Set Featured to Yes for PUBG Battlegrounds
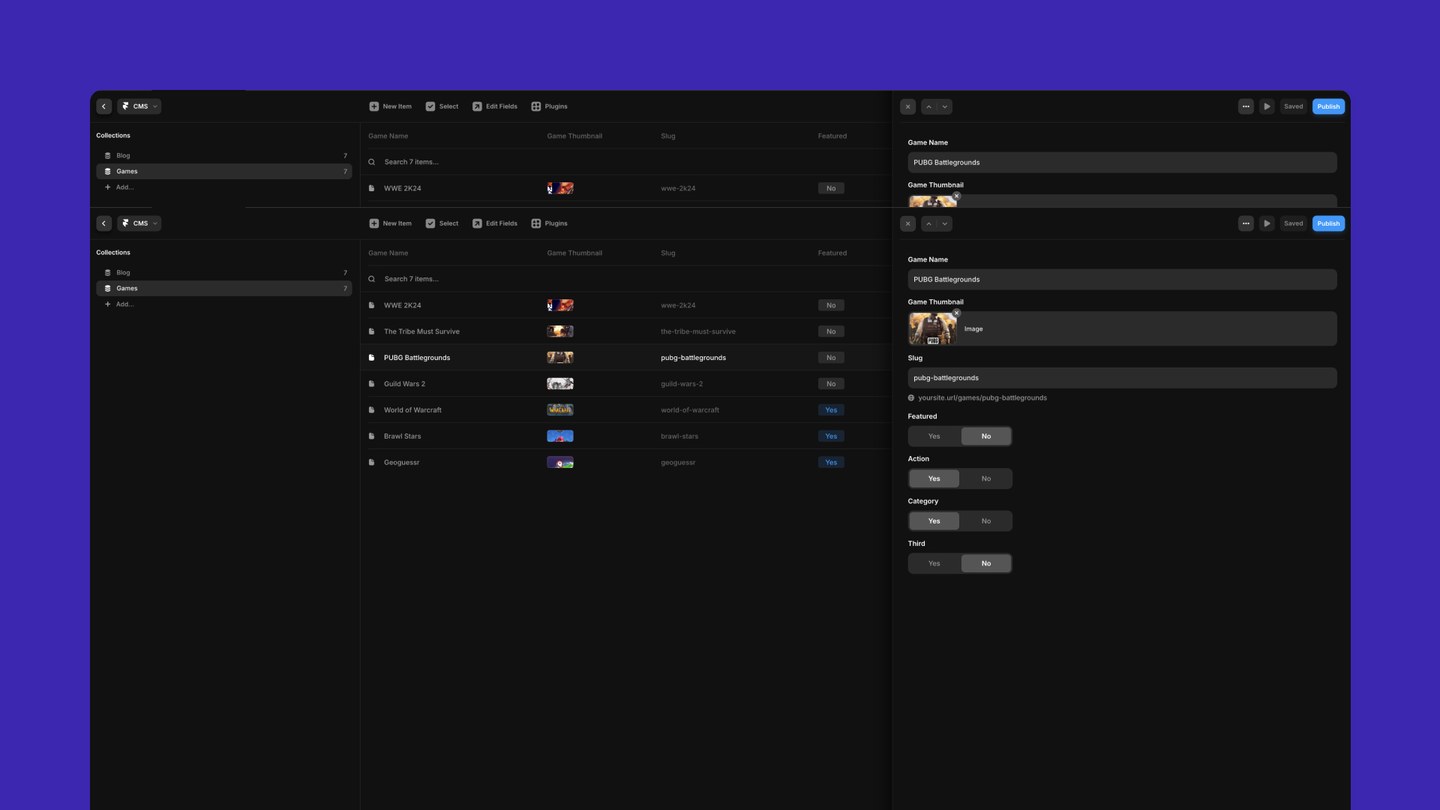 pyautogui.click(x=934, y=435)
